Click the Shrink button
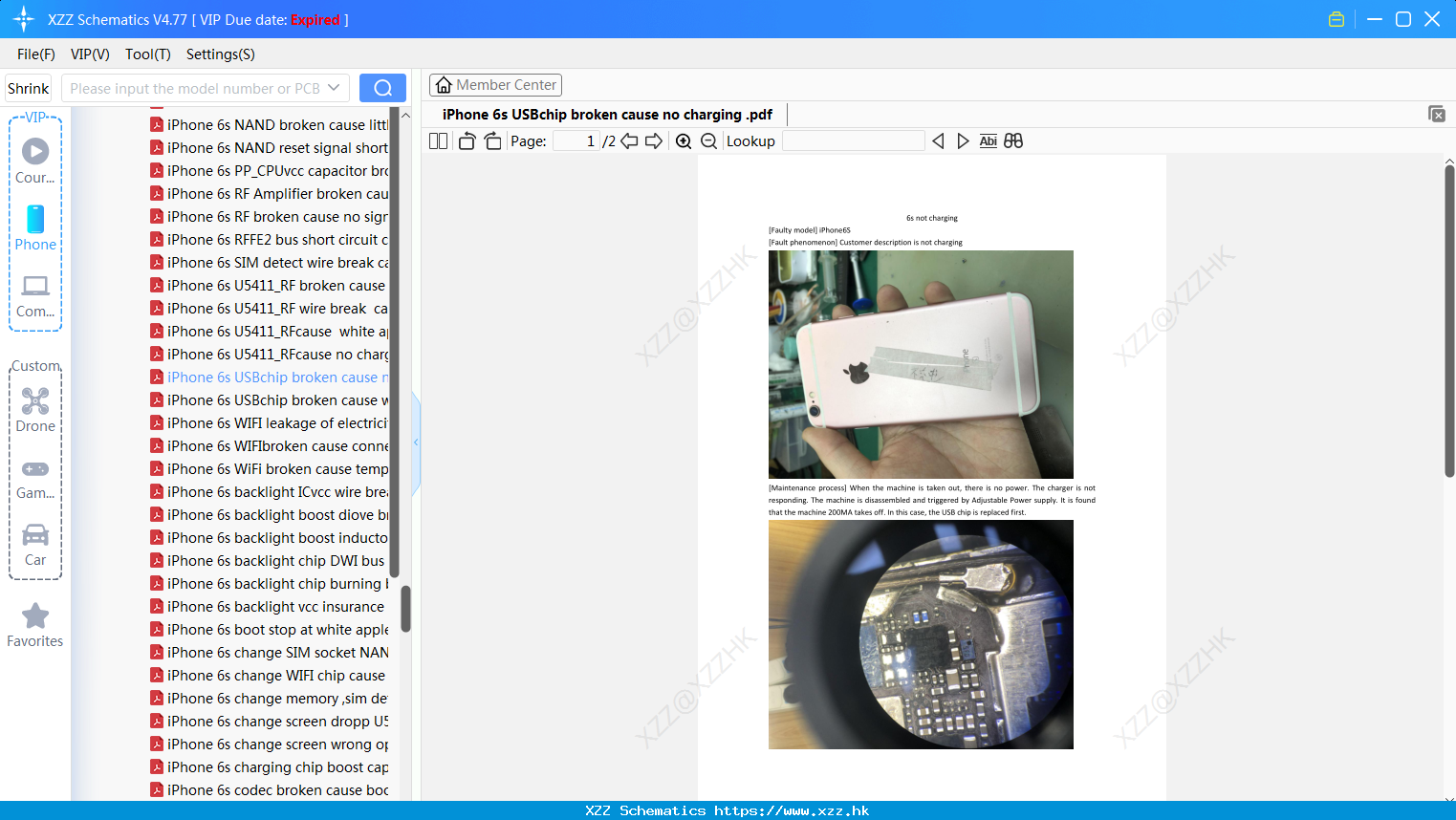 (x=28, y=88)
